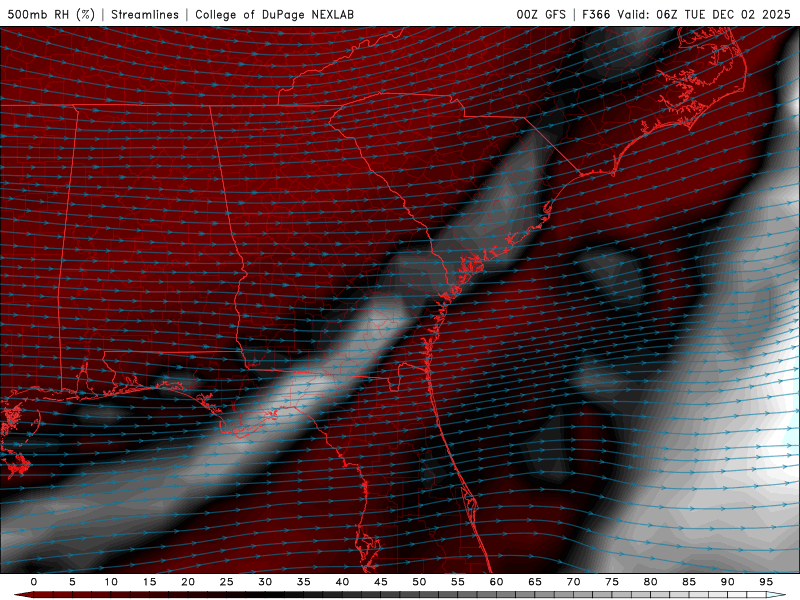Viewport: 800px width, 600px height.
Task: Select the "55" humidity scale label
Action: pyautogui.click(x=458, y=582)
